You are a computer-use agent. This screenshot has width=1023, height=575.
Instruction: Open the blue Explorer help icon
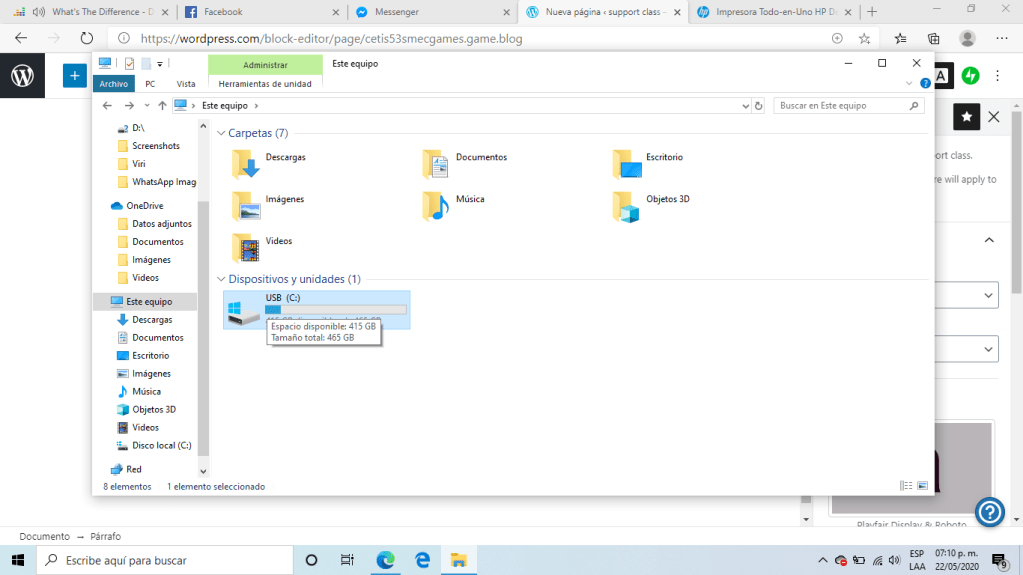click(925, 84)
